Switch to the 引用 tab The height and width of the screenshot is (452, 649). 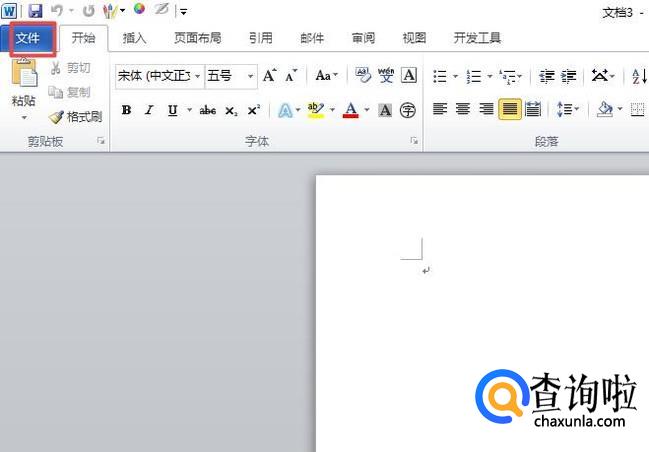click(x=261, y=38)
